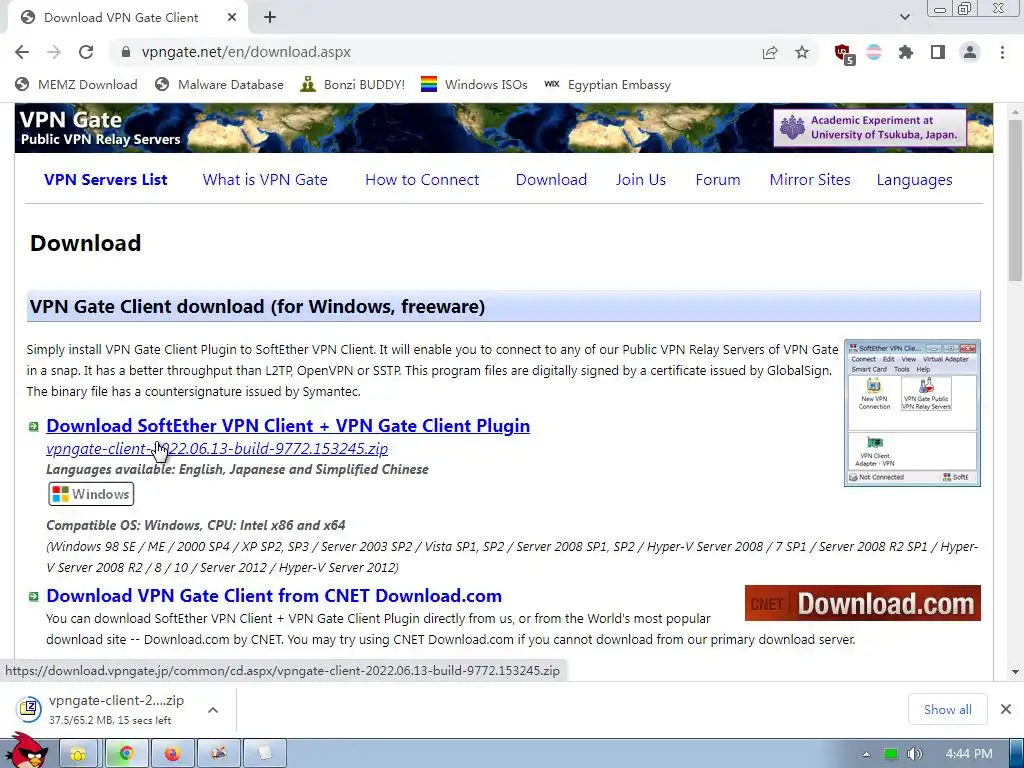Open the Mirror Sites navigation link
This screenshot has height=768, width=1024.
click(810, 180)
